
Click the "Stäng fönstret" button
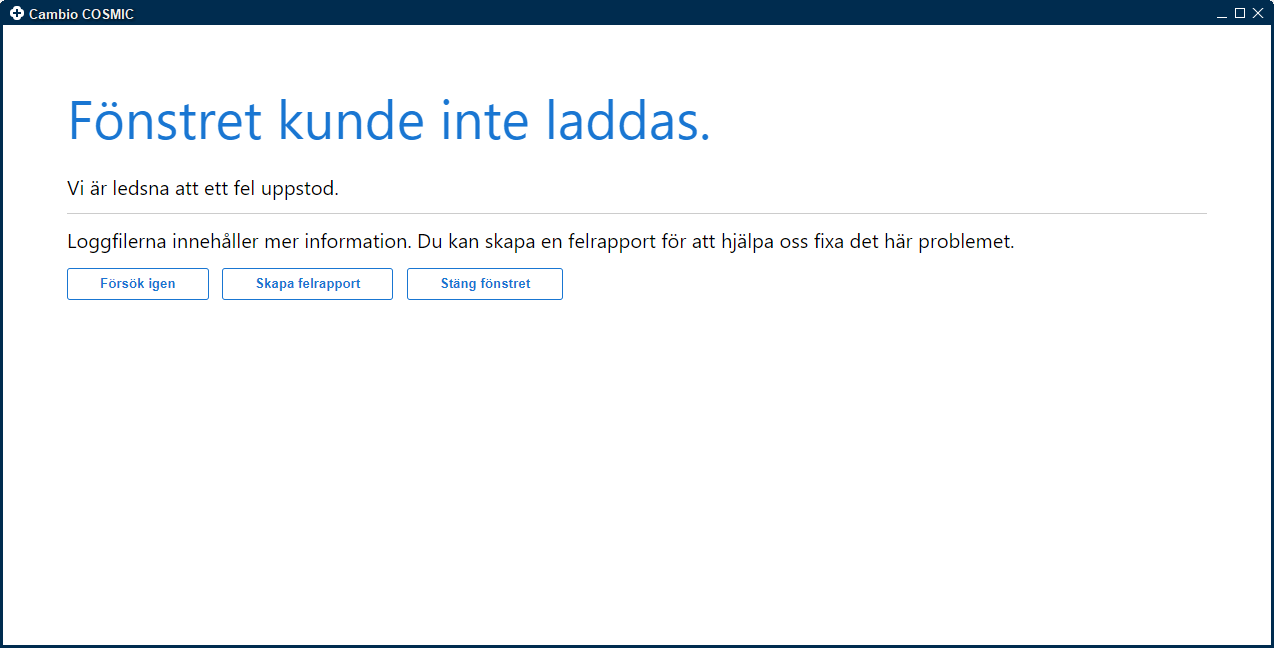pyautogui.click(x=485, y=284)
